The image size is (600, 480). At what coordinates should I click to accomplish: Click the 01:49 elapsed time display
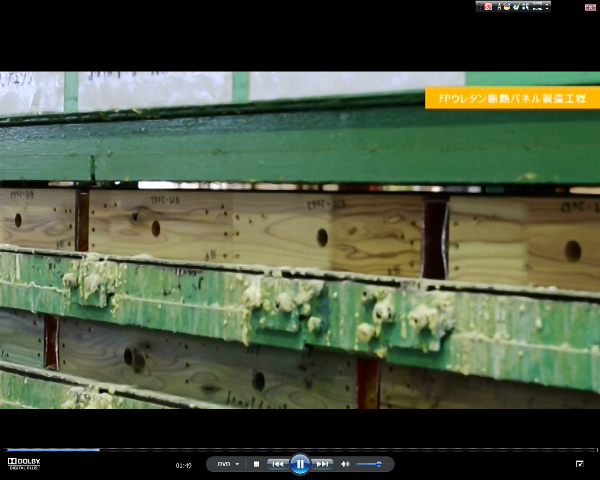tap(184, 465)
